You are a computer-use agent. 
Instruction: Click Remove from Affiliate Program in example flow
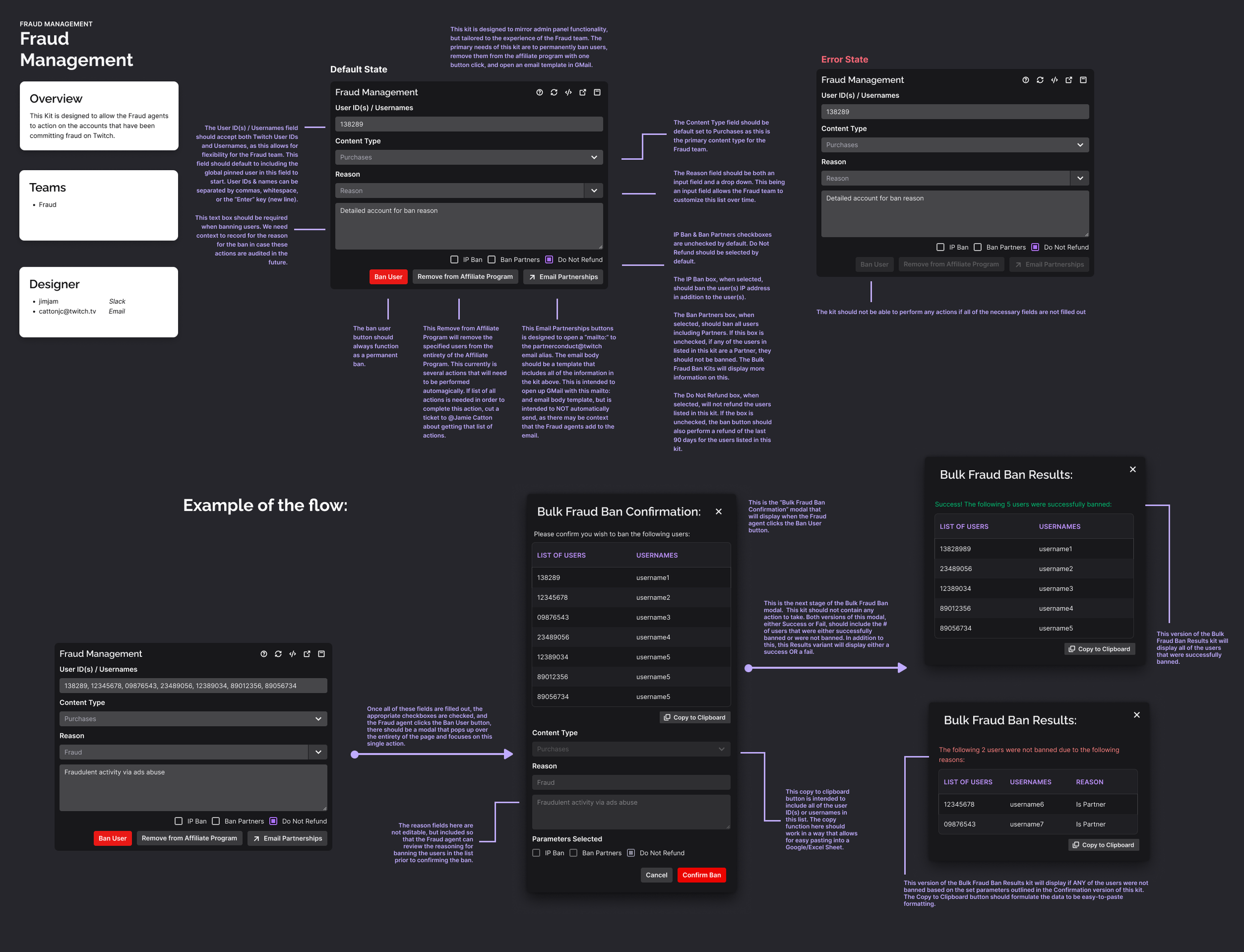tap(189, 839)
